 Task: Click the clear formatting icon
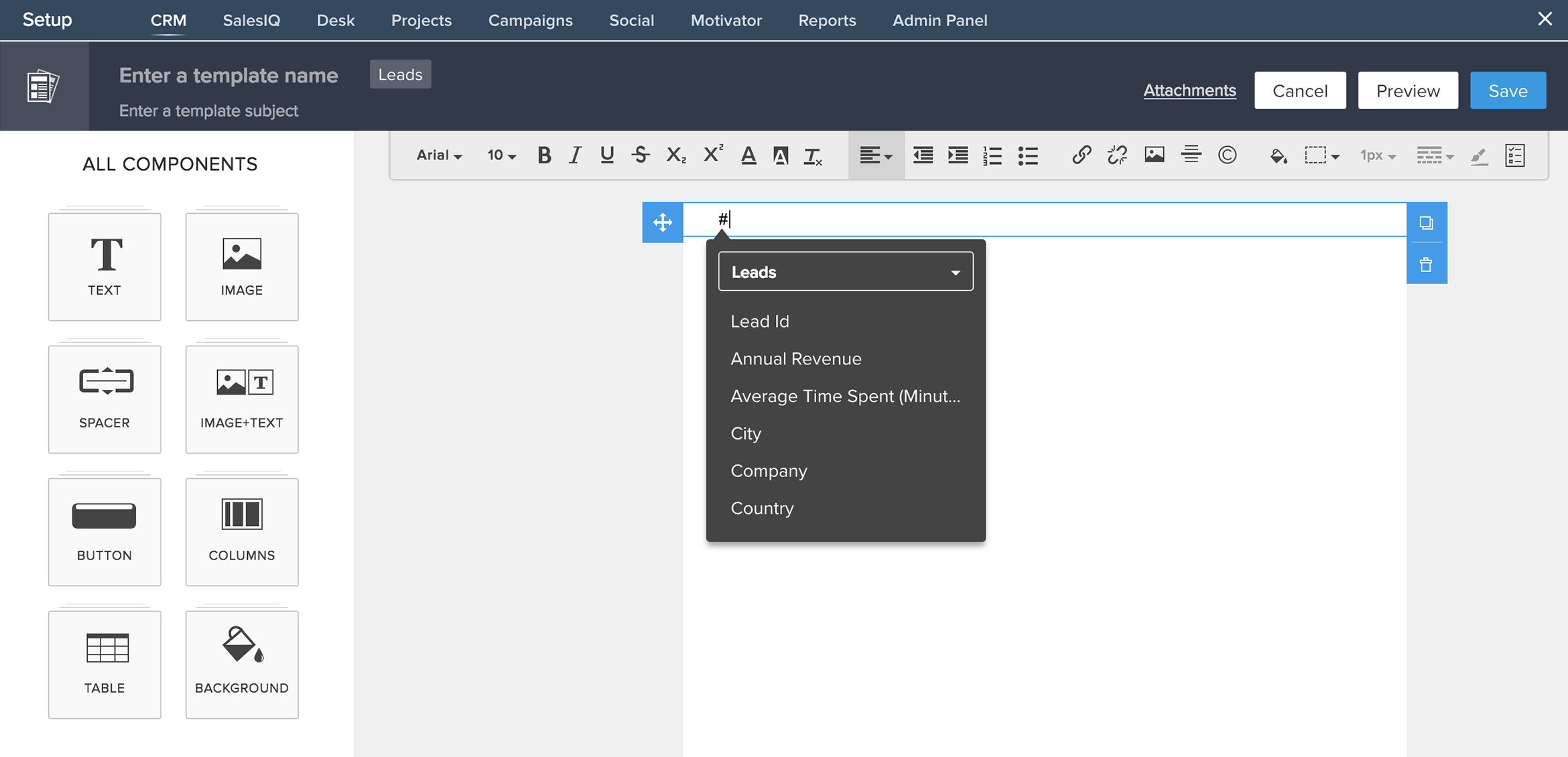point(812,156)
